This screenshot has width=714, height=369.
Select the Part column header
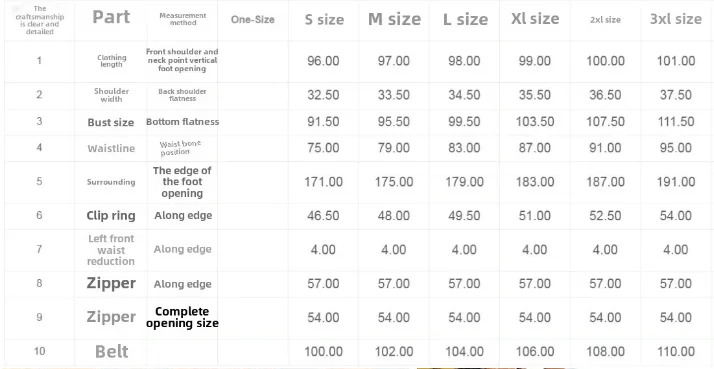(x=111, y=17)
